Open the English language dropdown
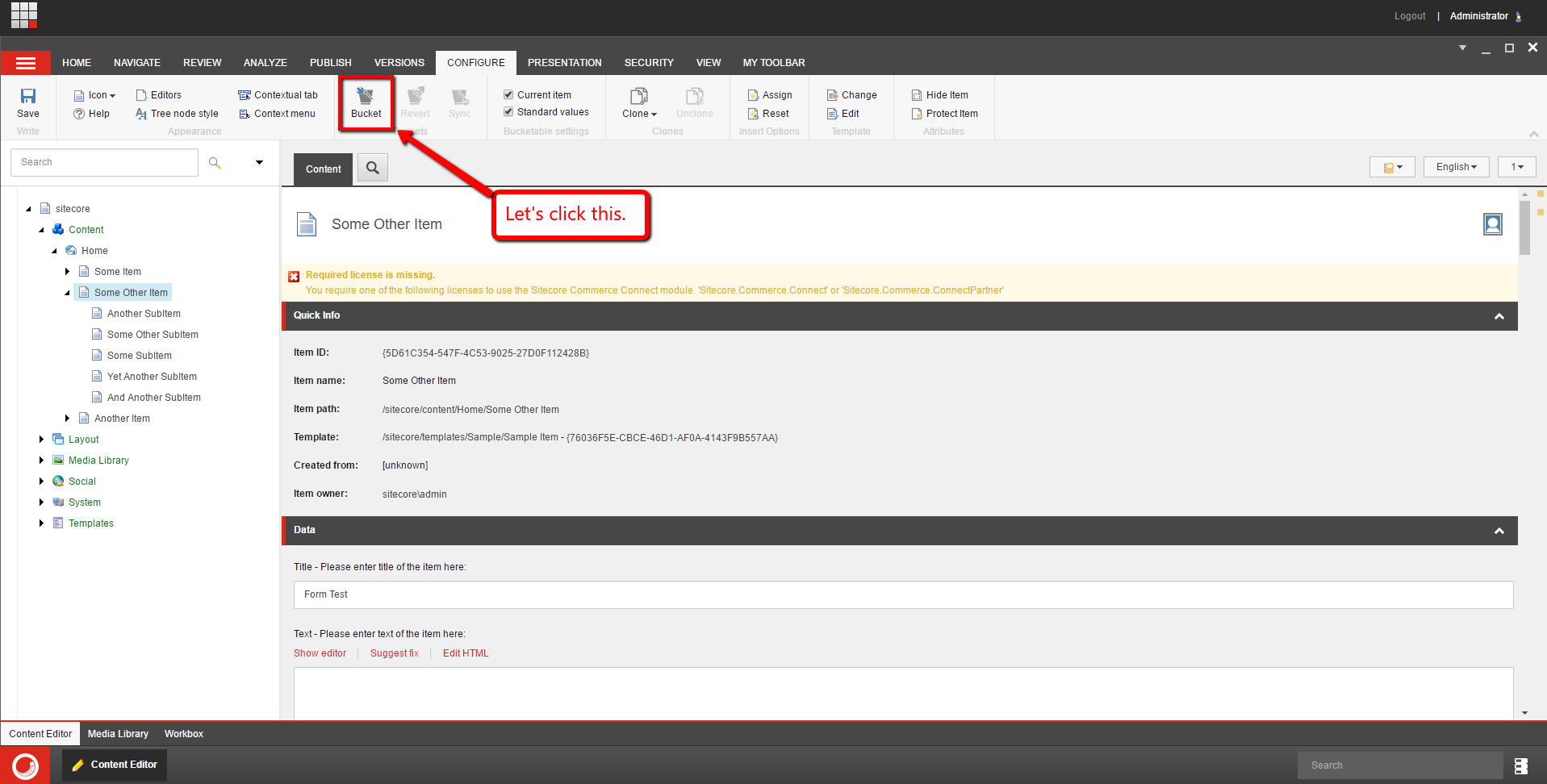Image resolution: width=1547 pixels, height=784 pixels. pos(1456,167)
